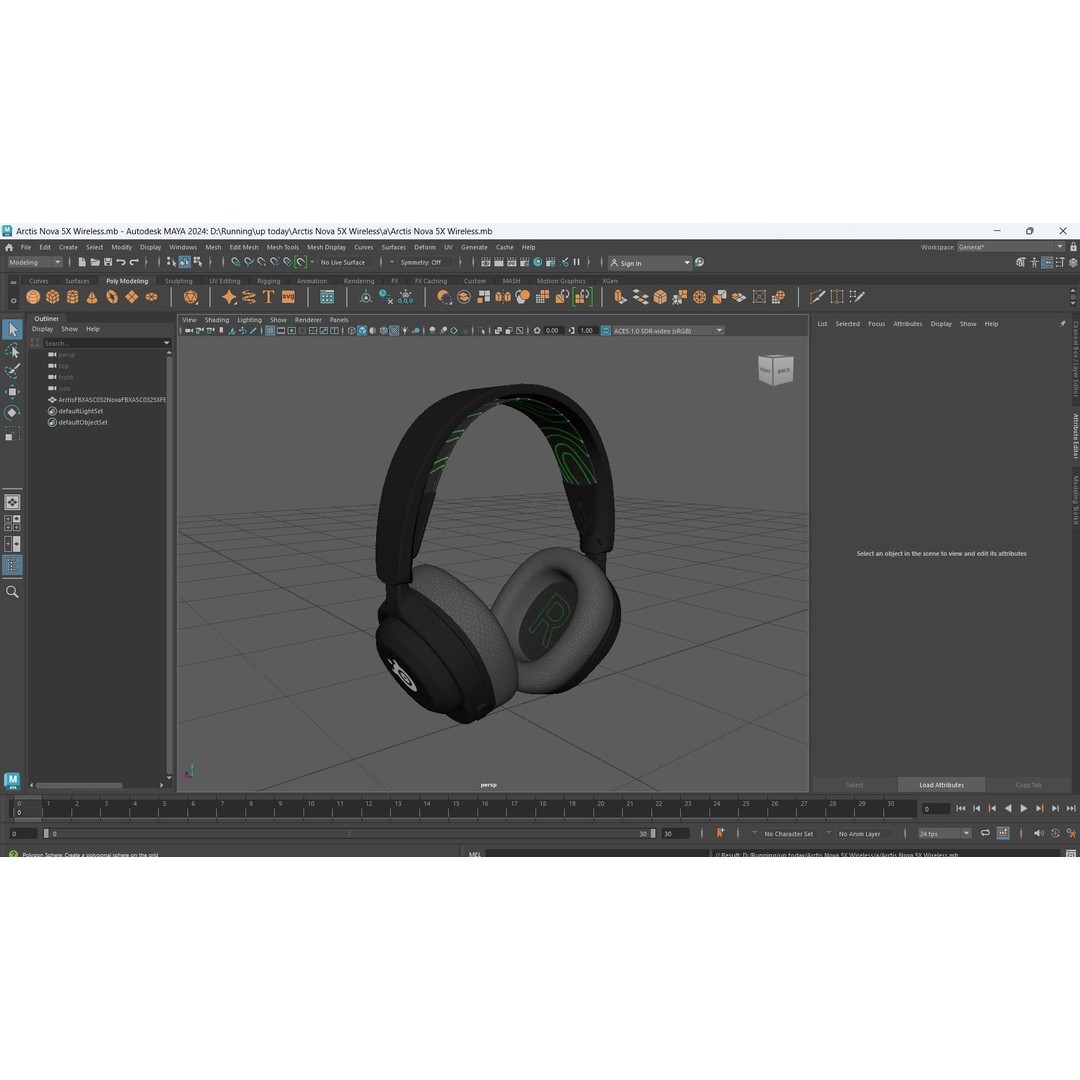Click the undo arrow icon
The height and width of the screenshot is (1080, 1080).
121,262
